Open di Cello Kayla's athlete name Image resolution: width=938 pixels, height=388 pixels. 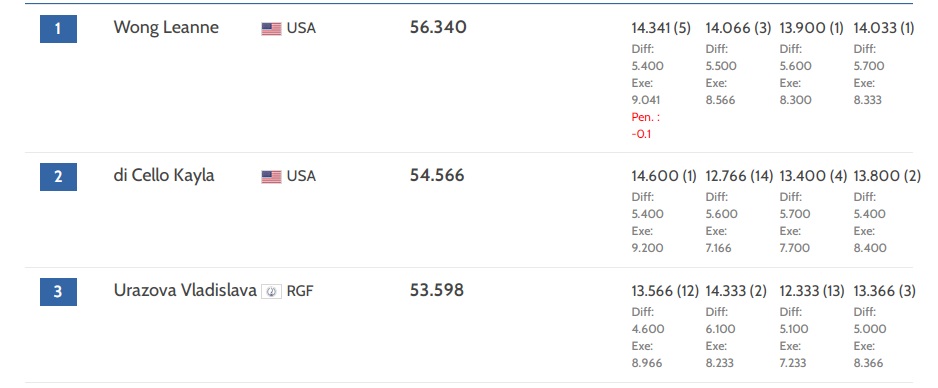coord(164,176)
